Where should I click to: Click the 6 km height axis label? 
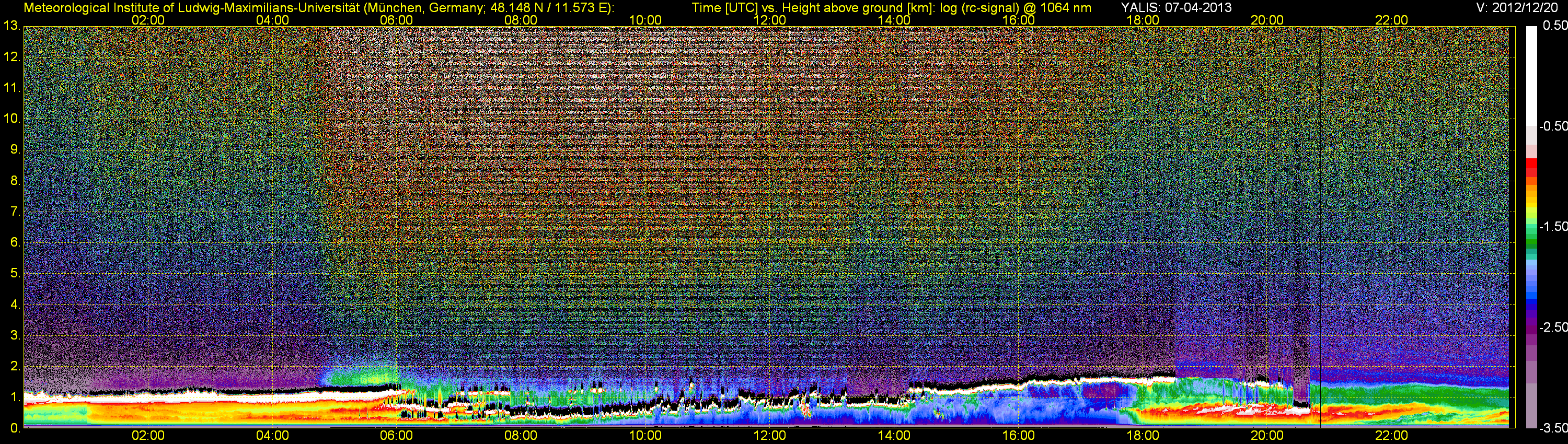coord(15,243)
